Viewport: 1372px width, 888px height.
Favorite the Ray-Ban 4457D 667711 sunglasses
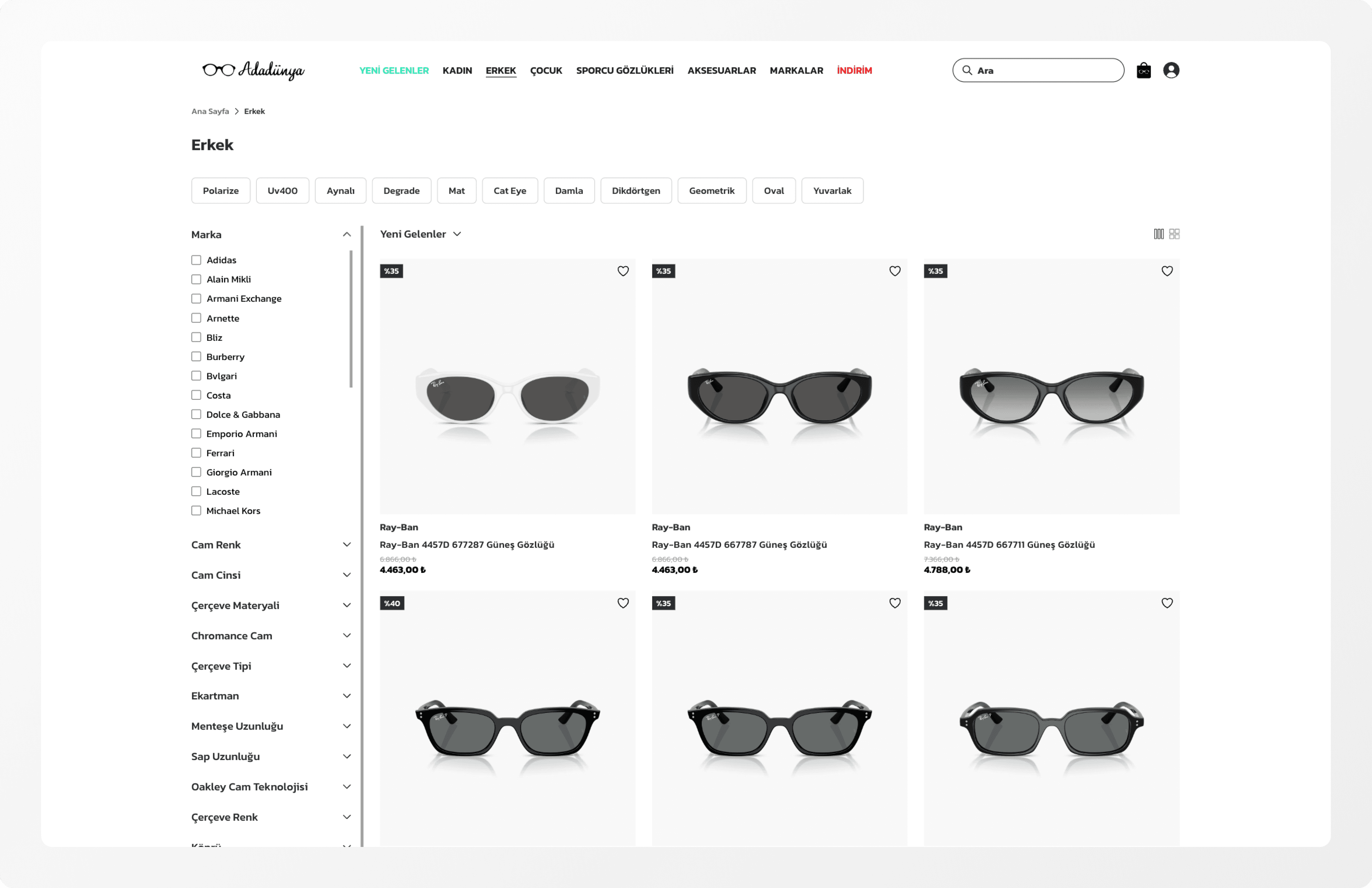tap(1167, 271)
